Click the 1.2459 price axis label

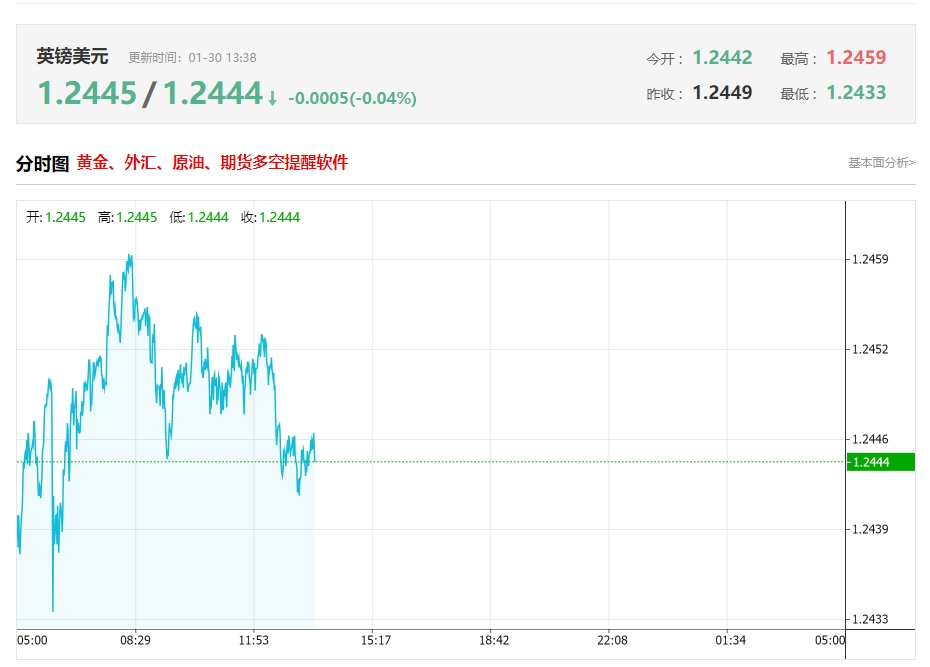coord(870,259)
